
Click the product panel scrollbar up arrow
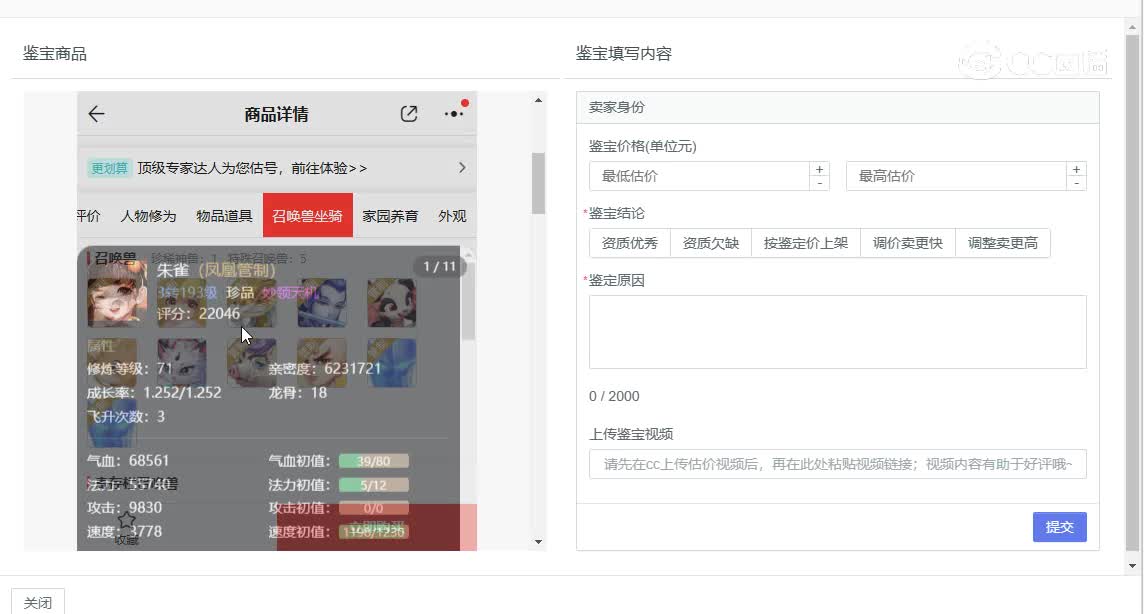pos(538,100)
